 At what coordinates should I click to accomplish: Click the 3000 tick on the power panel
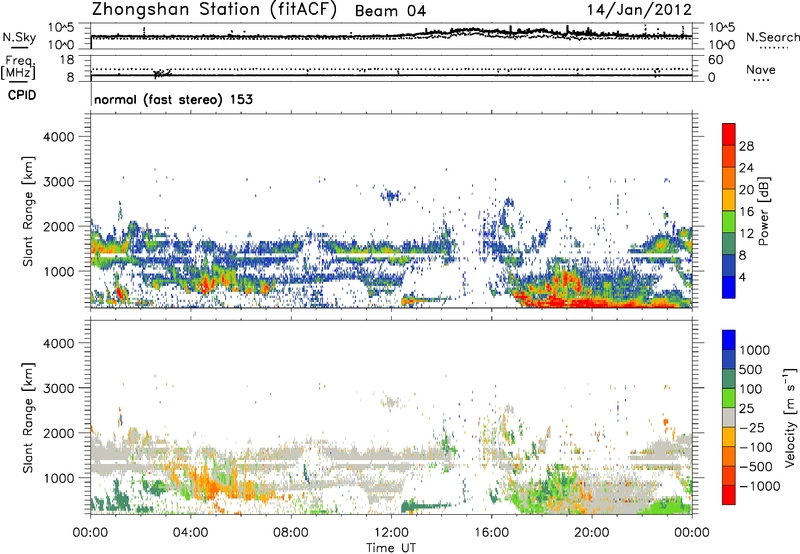pyautogui.click(x=58, y=182)
